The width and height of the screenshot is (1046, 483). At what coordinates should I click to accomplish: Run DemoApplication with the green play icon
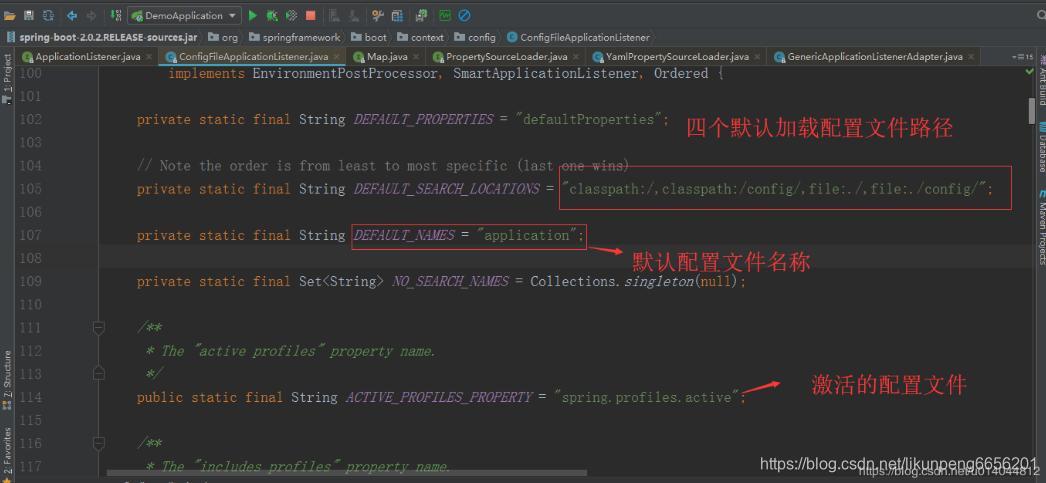pyautogui.click(x=253, y=15)
